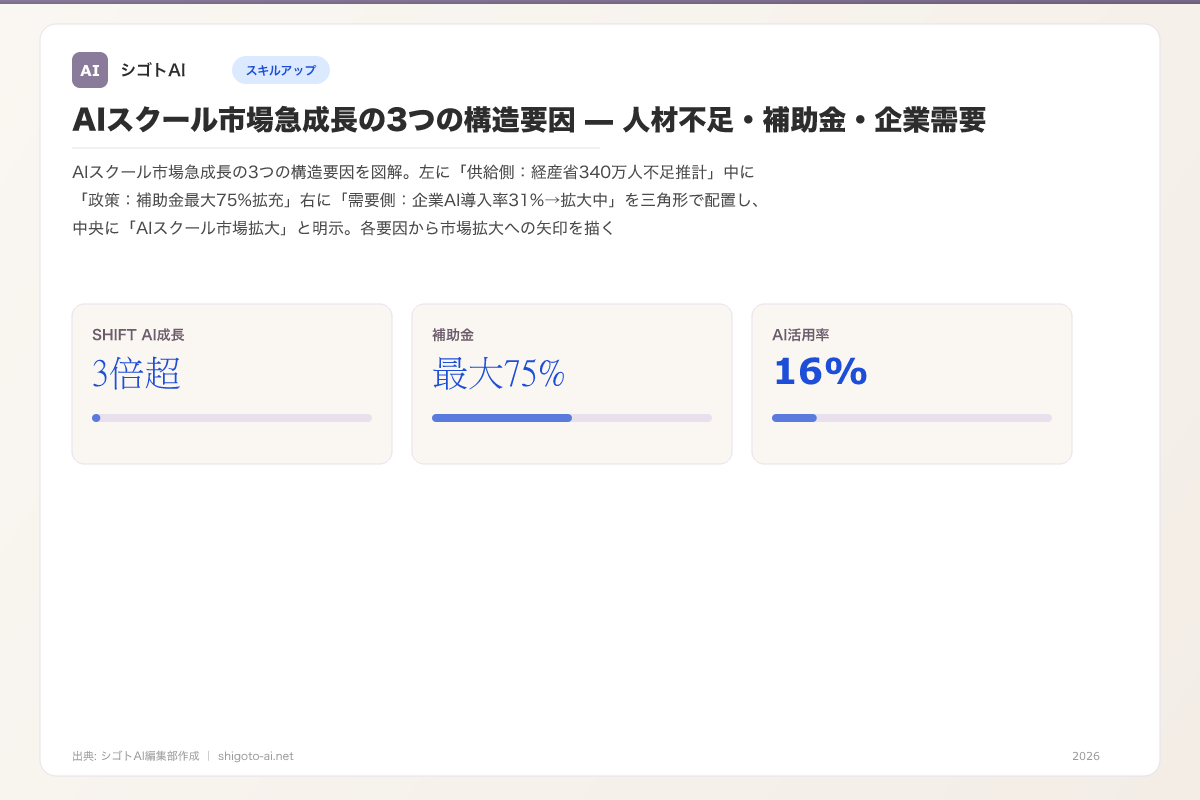Click the 16% statistic value
The width and height of the screenshot is (1200, 800).
pyautogui.click(x=819, y=373)
